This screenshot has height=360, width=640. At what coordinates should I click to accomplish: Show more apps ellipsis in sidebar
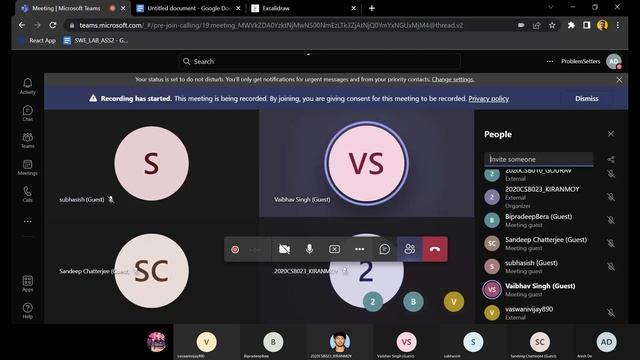coord(27,221)
